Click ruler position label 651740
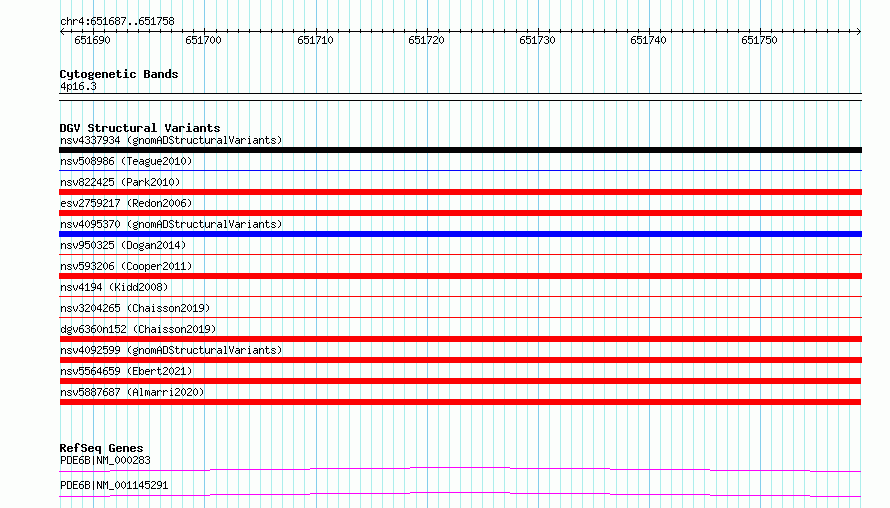 (x=648, y=40)
